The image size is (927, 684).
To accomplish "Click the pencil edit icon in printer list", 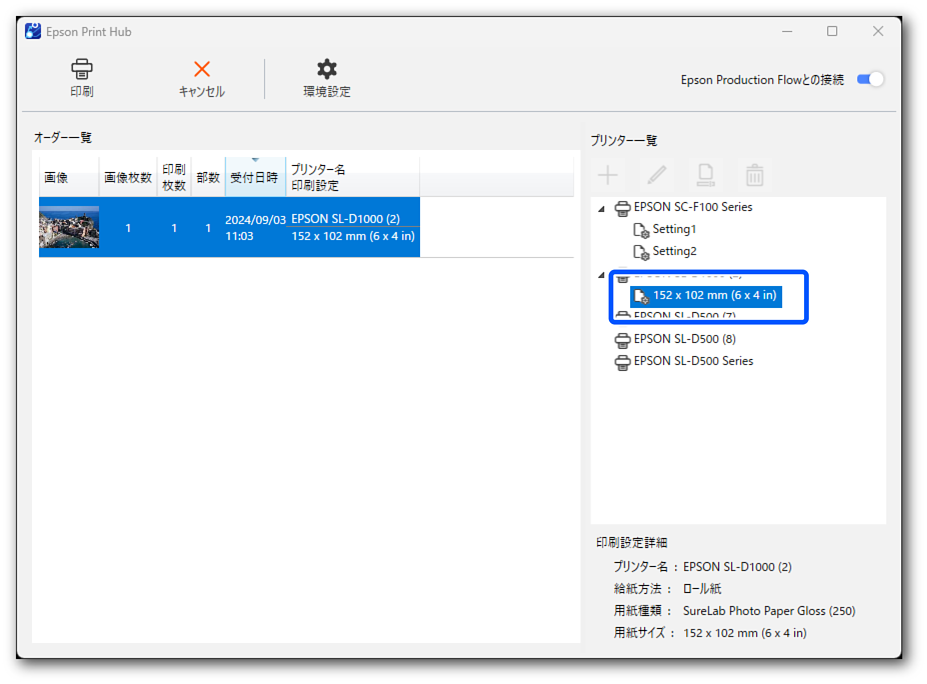I will [657, 176].
